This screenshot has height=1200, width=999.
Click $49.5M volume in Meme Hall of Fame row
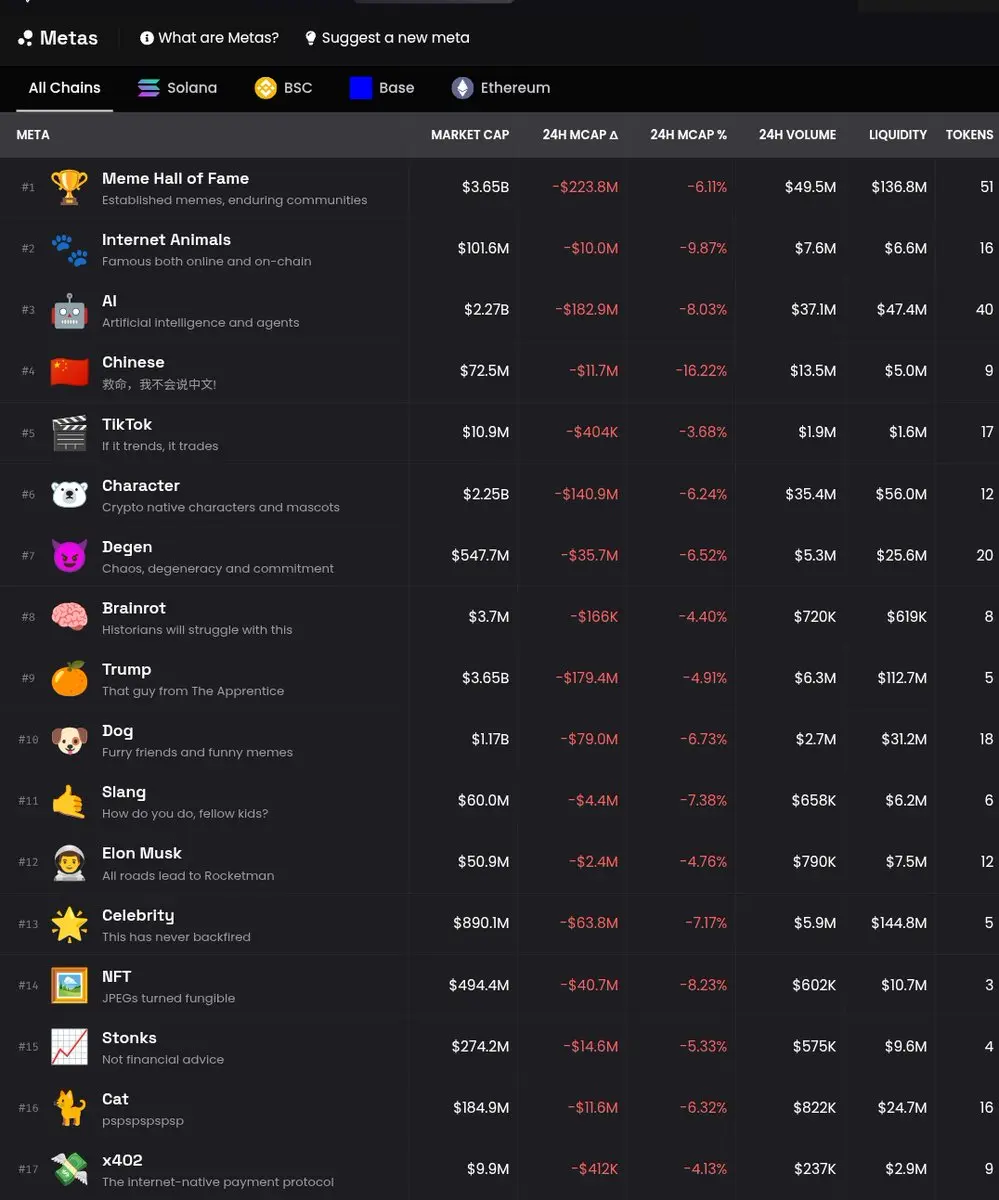[x=810, y=187]
